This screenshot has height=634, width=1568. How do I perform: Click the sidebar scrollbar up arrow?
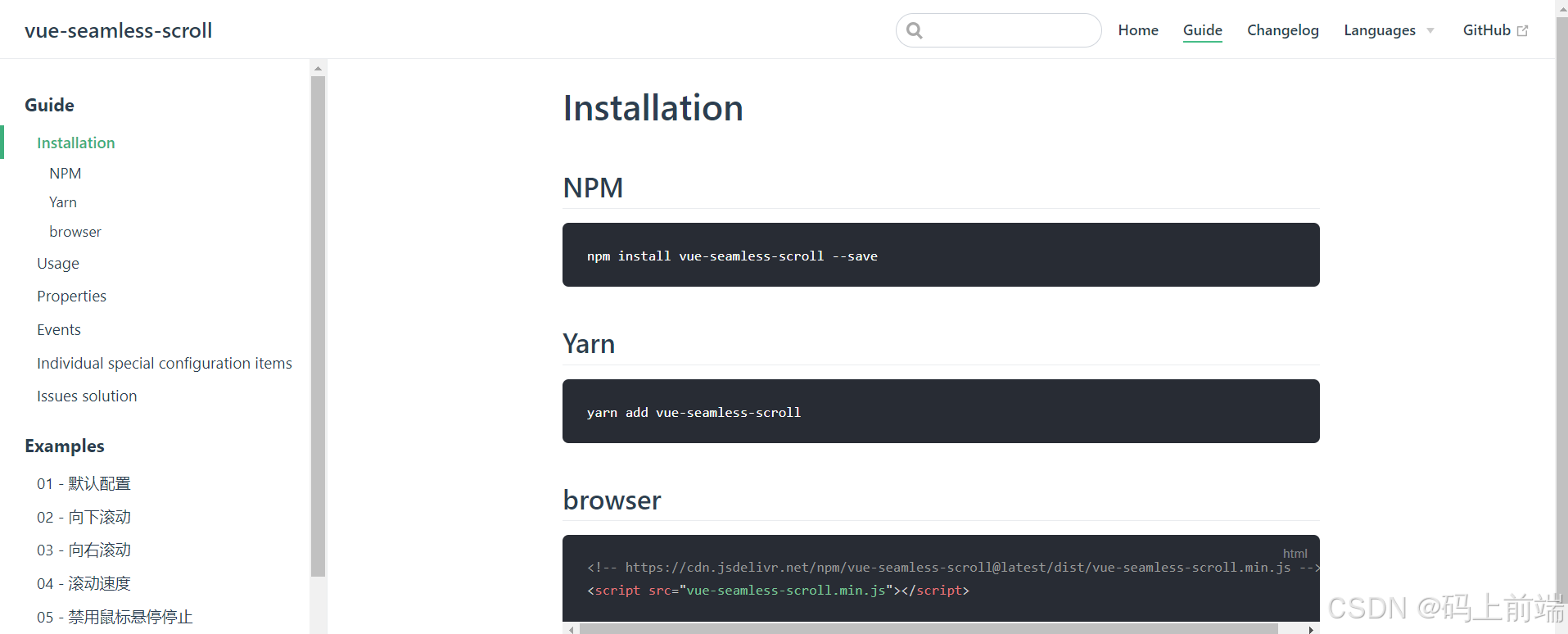[318, 69]
